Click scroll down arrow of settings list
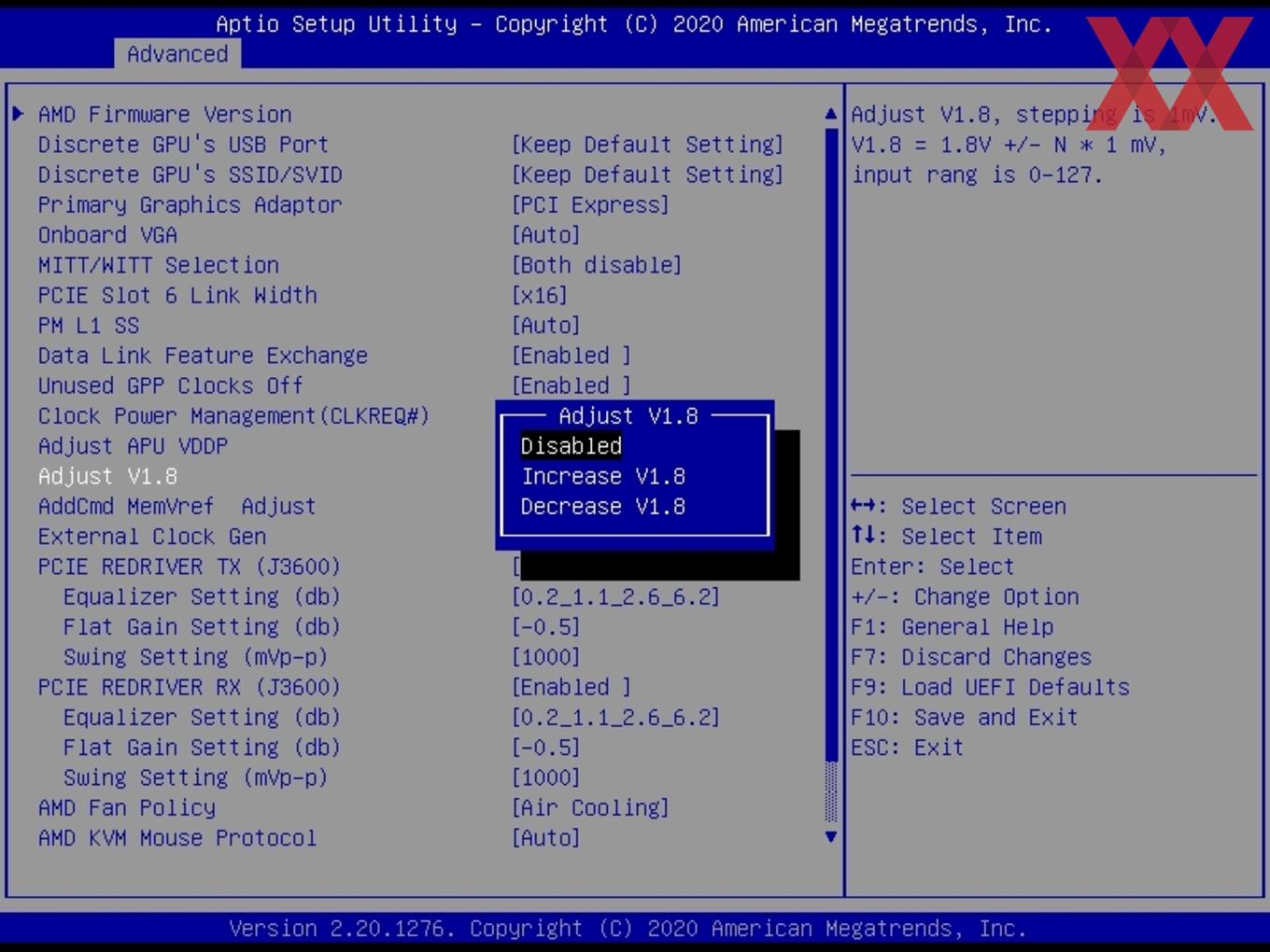This screenshot has height=952, width=1270. 831,837
